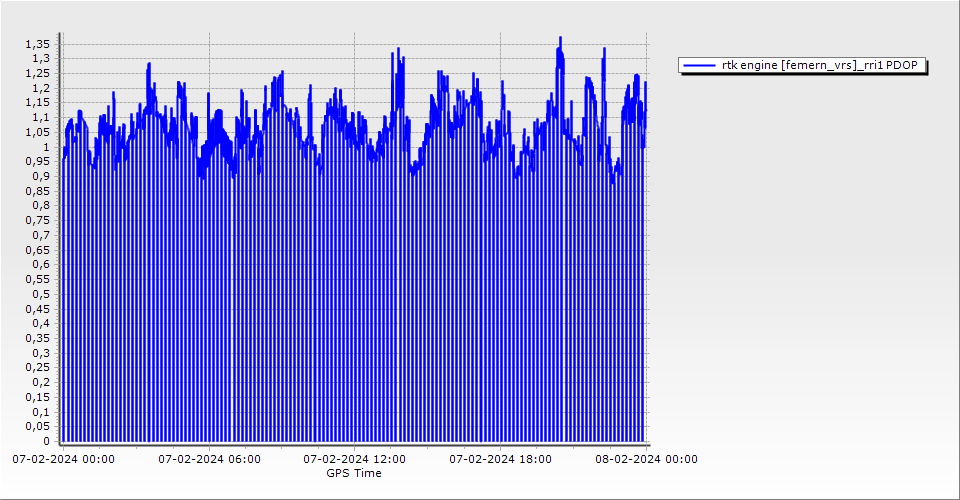Select the 08-02-2024 00:00 time label
The image size is (960, 500).
pos(646,459)
